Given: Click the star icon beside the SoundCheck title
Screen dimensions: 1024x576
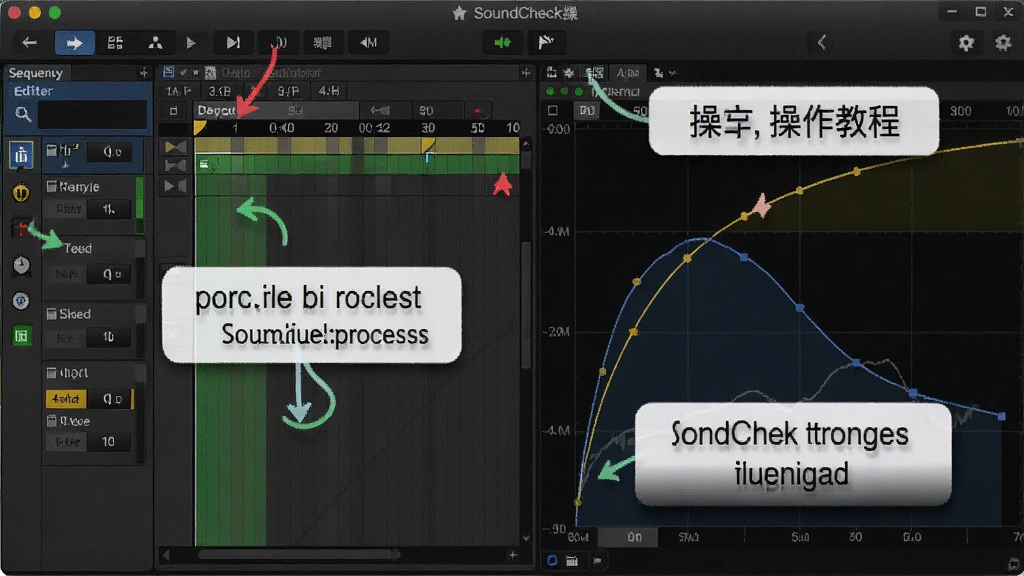Looking at the screenshot, I should pyautogui.click(x=459, y=13).
